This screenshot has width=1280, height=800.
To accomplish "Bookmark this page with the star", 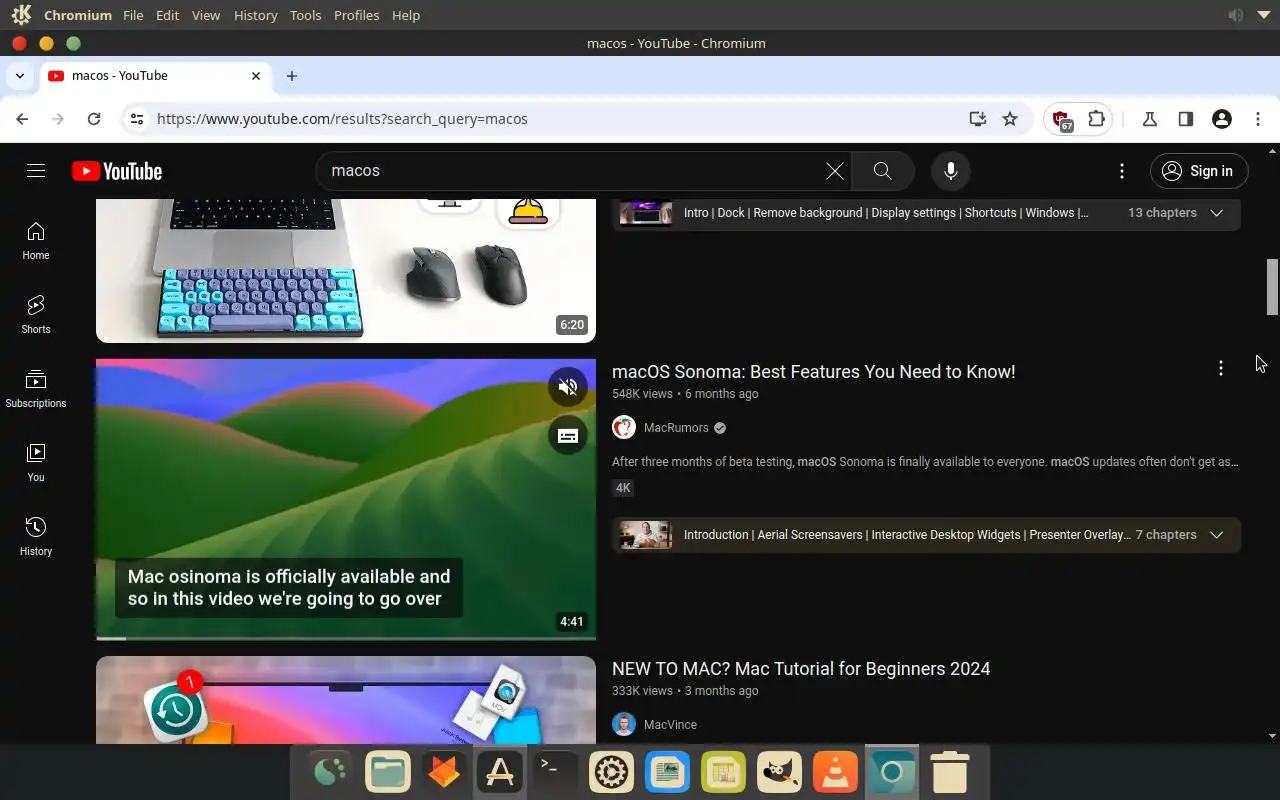I will coord(1010,119).
